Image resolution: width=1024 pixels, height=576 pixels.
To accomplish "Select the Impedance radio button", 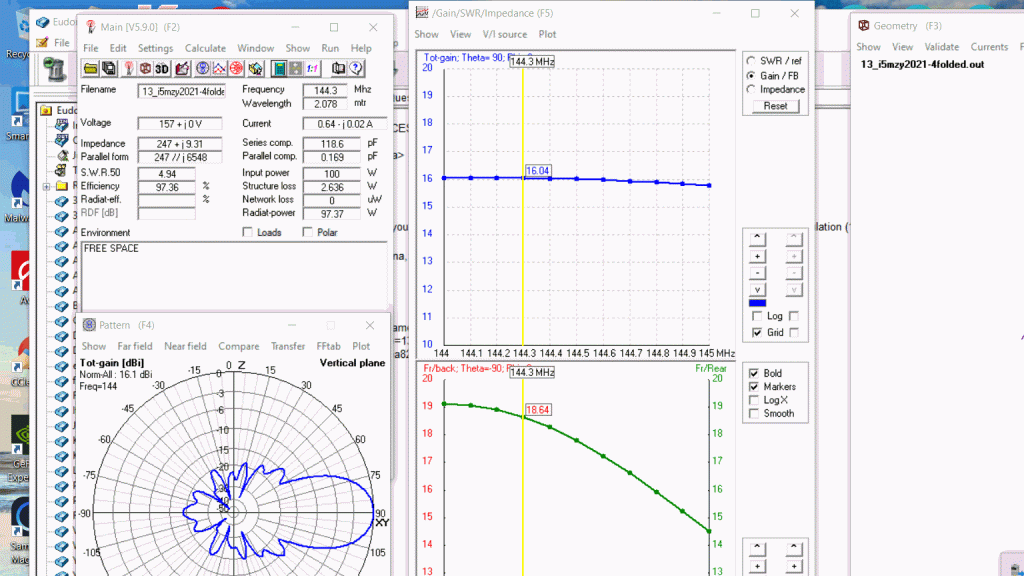I will point(751,89).
